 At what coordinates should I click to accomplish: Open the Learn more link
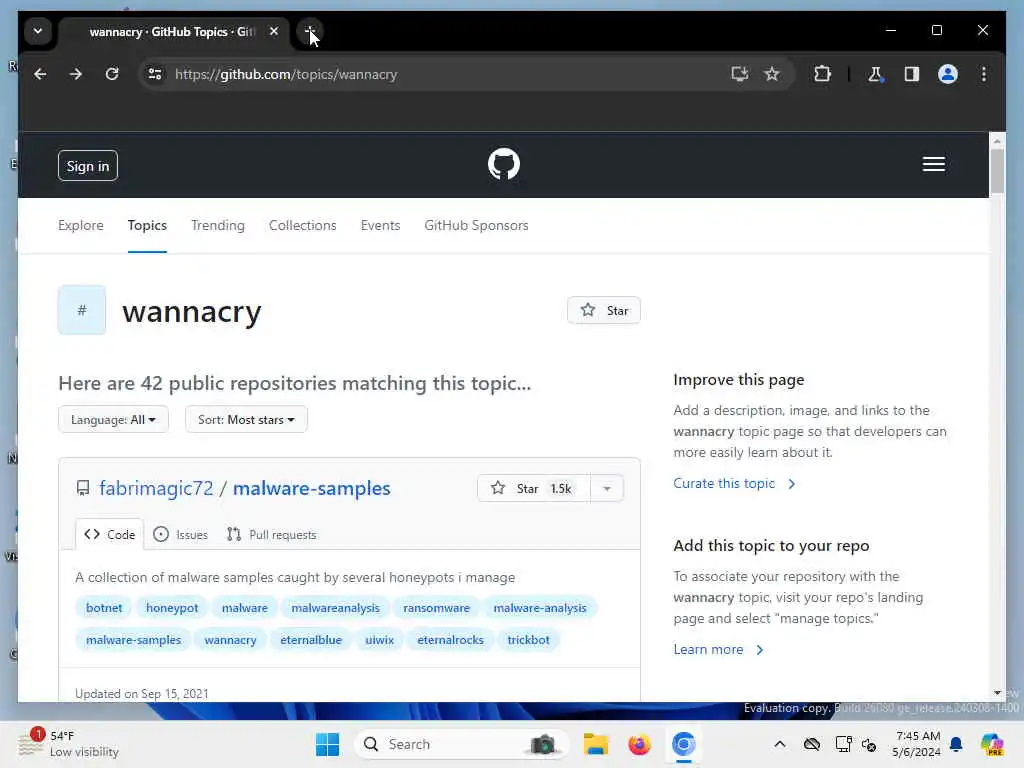pos(718,650)
